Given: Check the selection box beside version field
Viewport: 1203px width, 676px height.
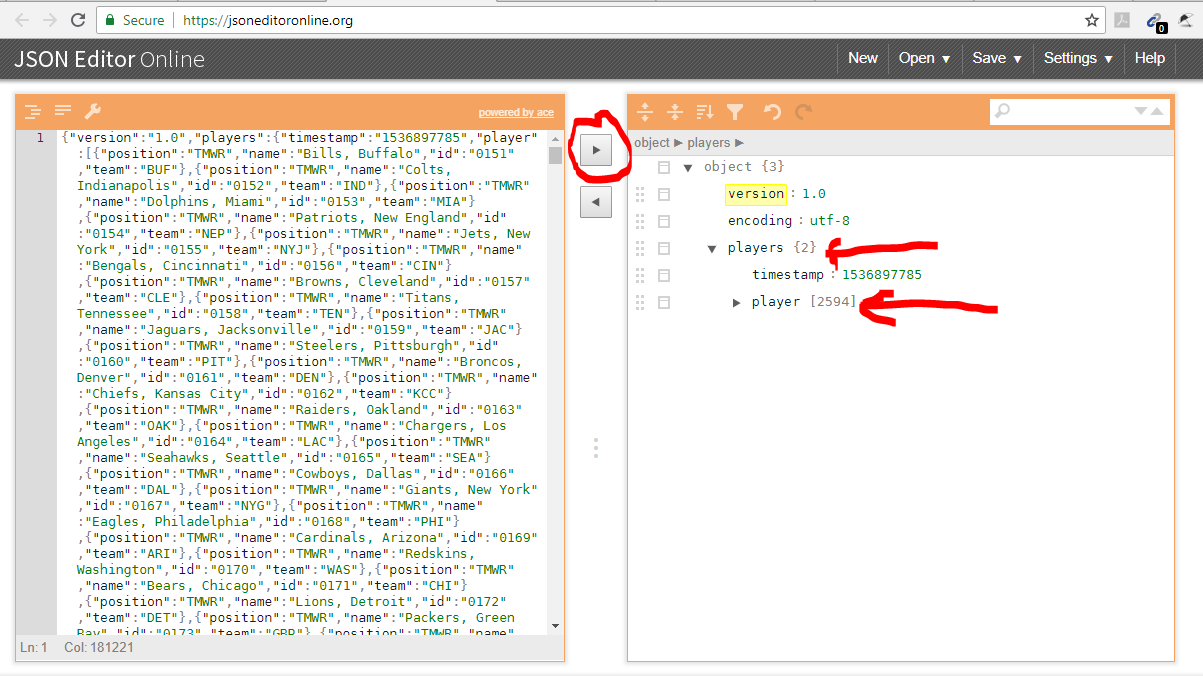Looking at the screenshot, I should click(665, 193).
